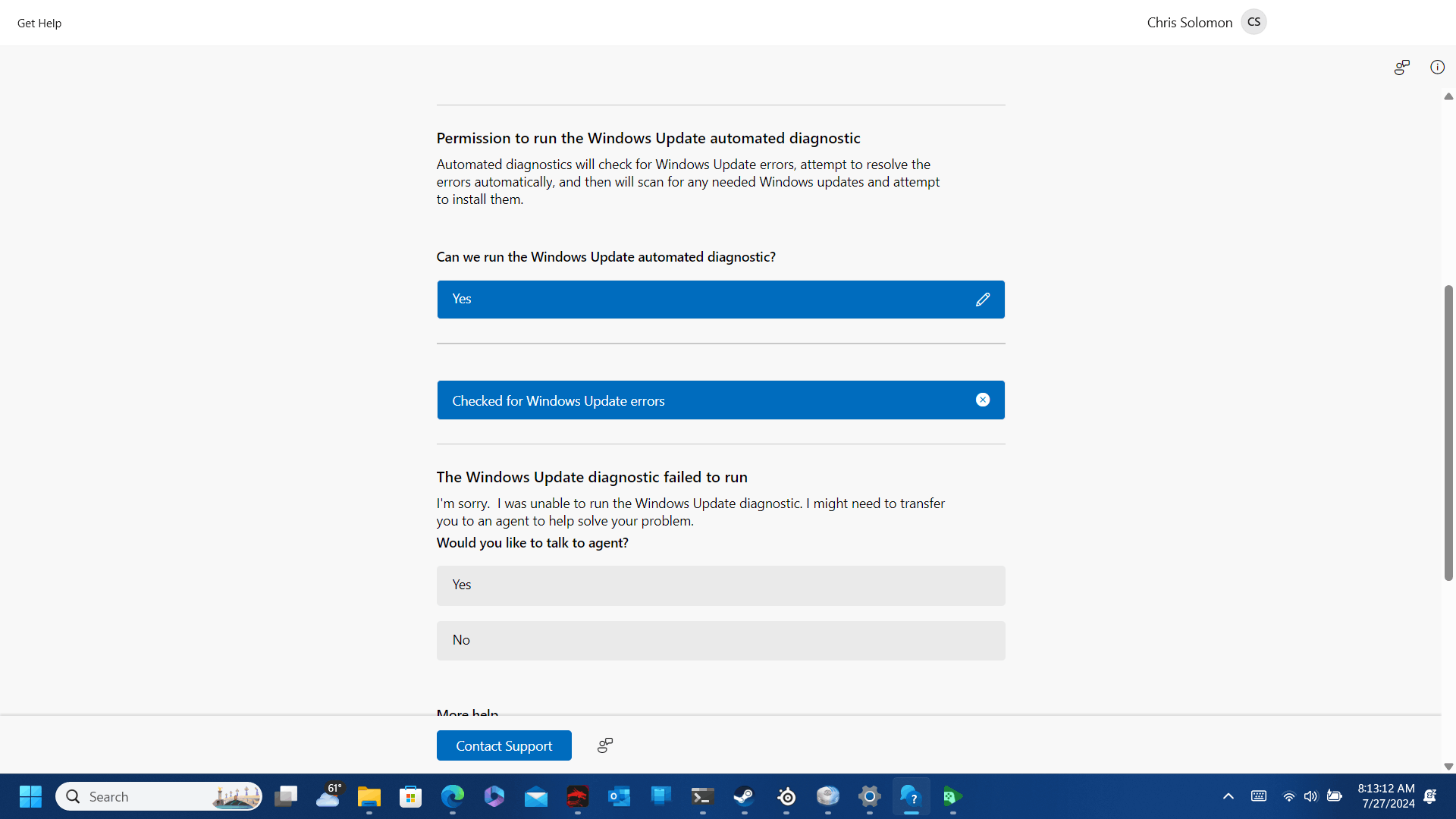1456x819 pixels.
Task: Click the scroll down arrow of the page
Action: 1448,767
